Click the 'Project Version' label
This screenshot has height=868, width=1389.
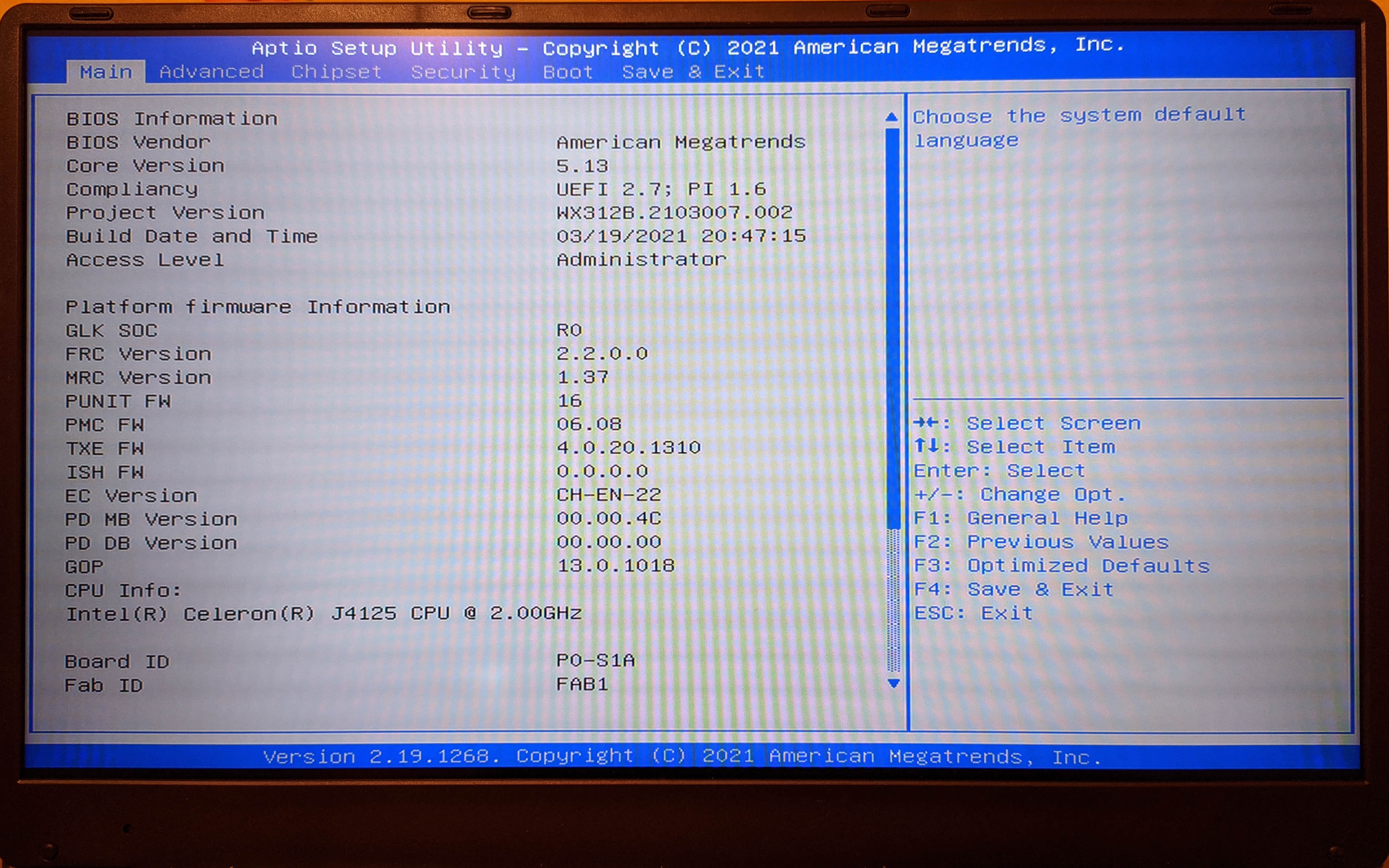165,212
